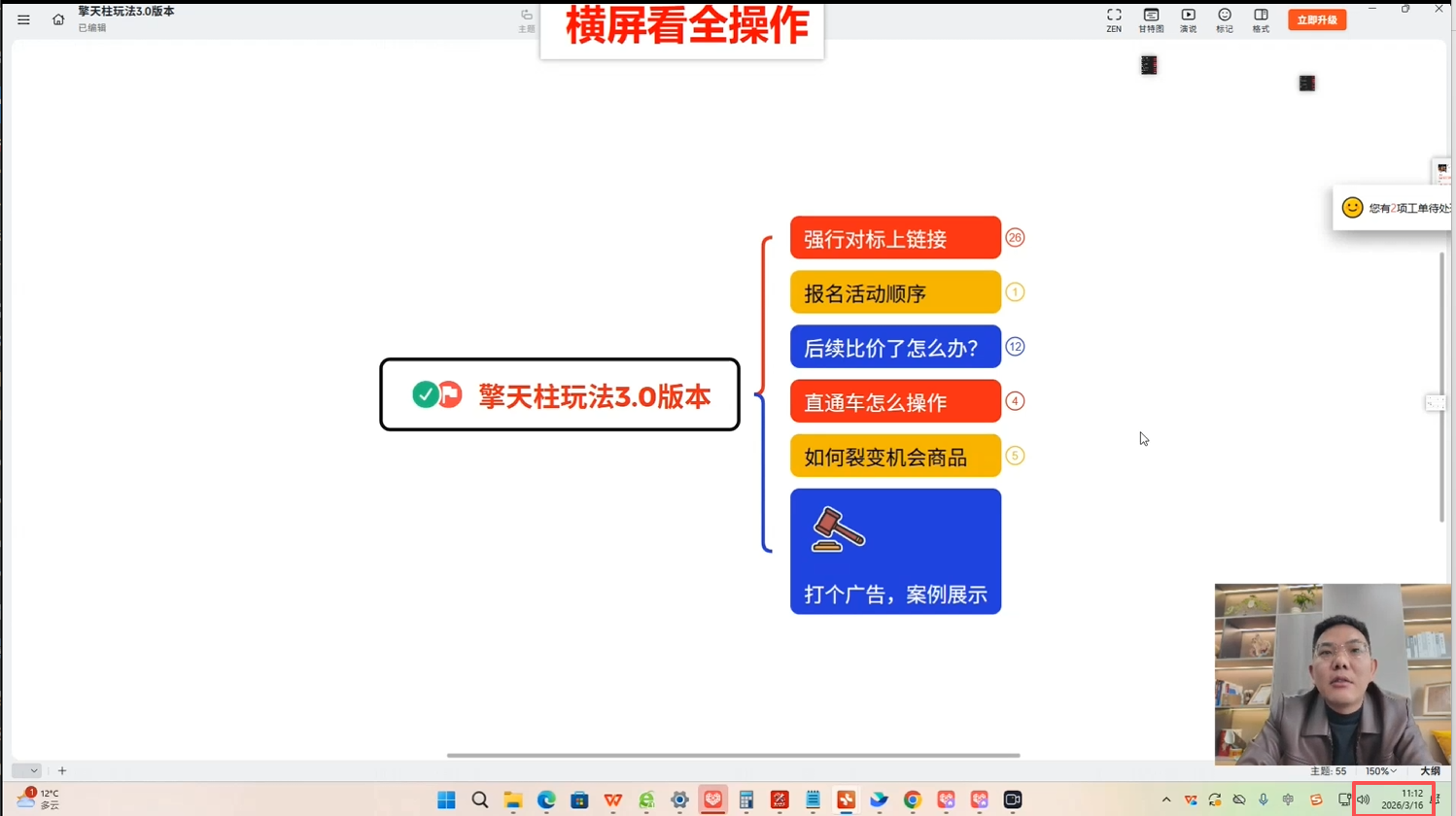
Task: Open the sheet list dropdown at bottom left
Action: [x=27, y=770]
